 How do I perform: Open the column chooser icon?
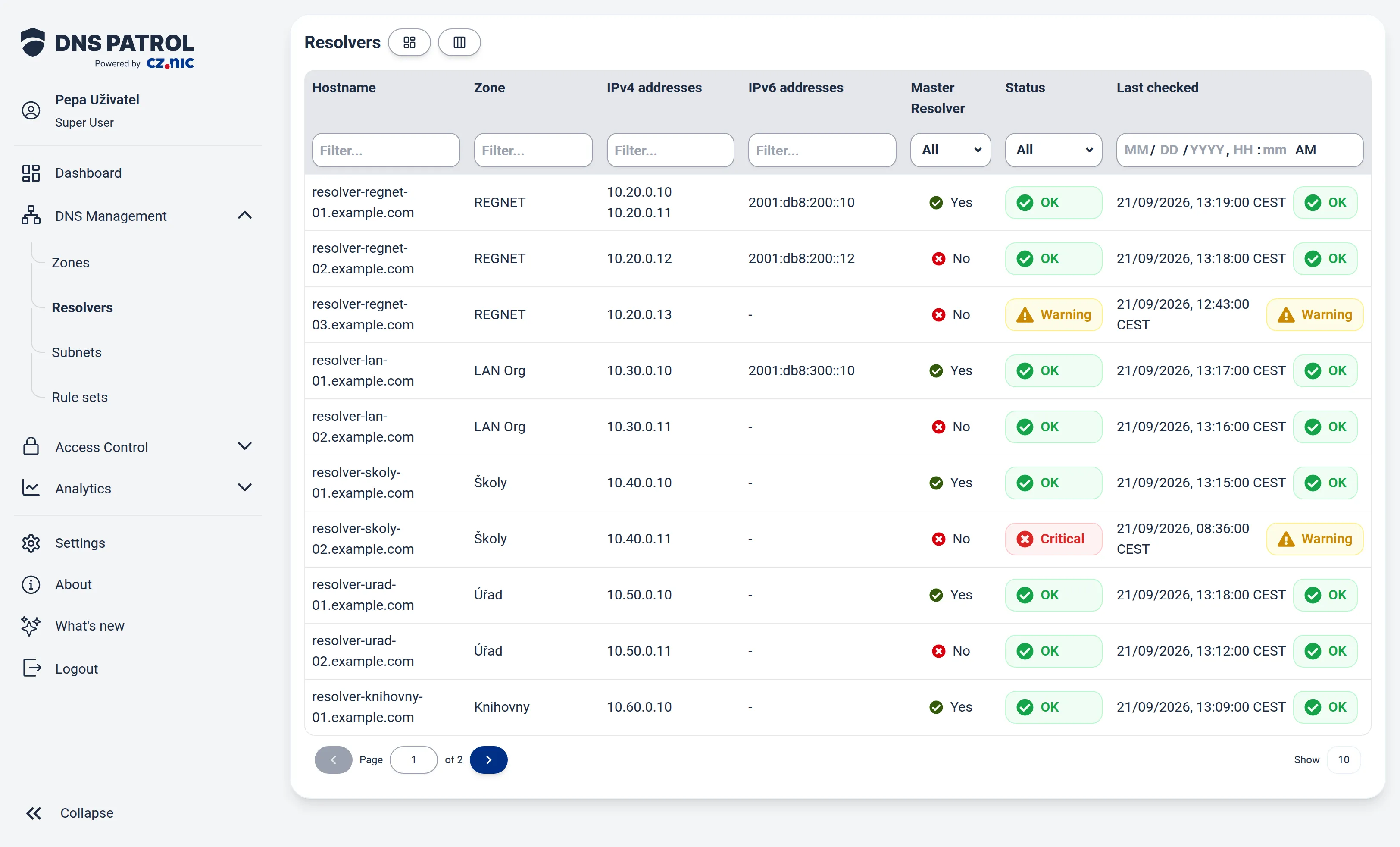(459, 42)
